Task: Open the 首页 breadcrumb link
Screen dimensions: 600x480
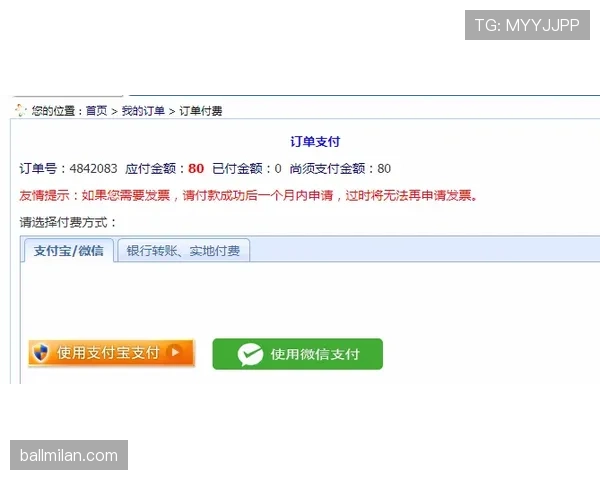Action: (x=96, y=111)
